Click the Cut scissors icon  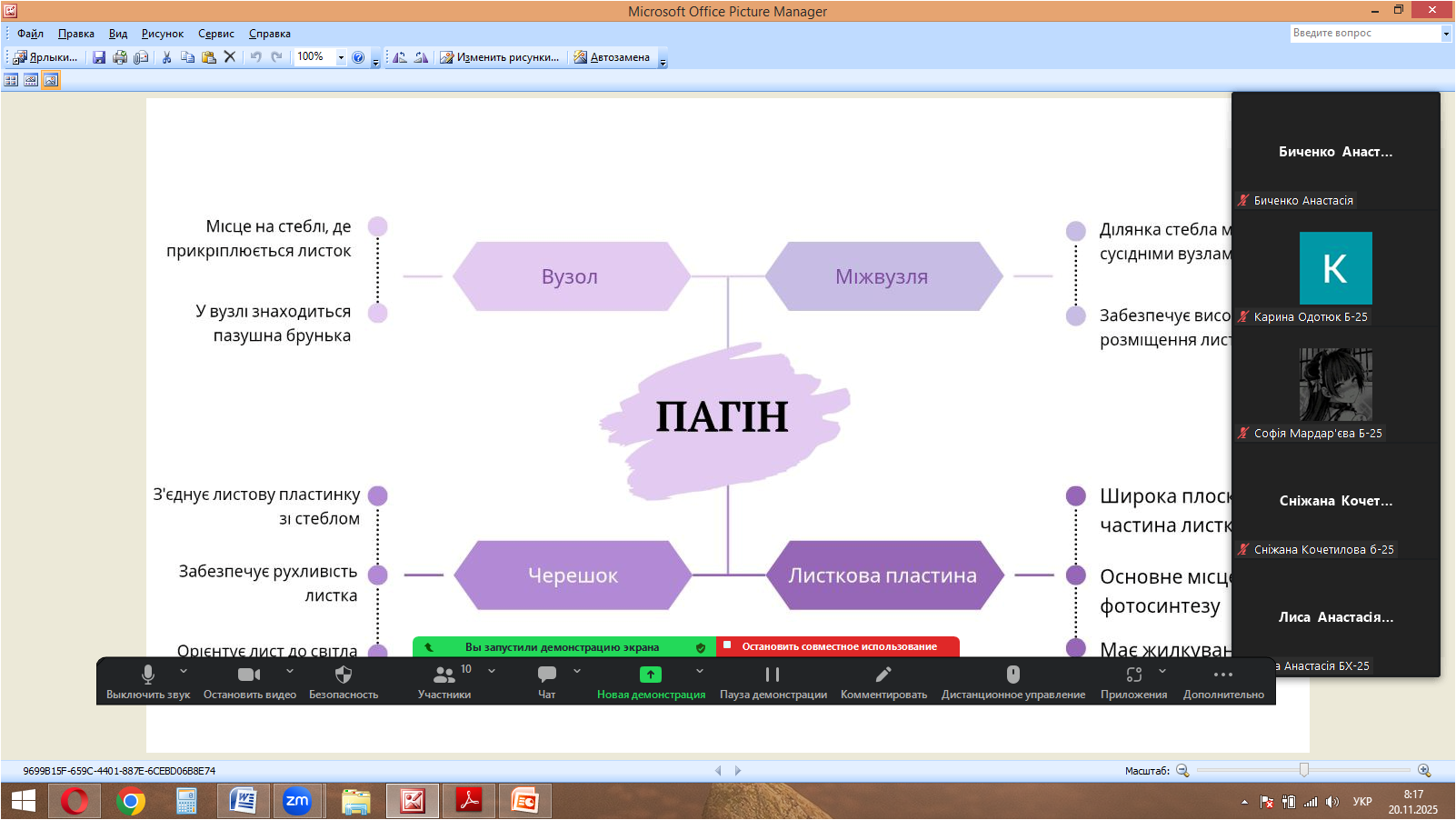tap(166, 57)
